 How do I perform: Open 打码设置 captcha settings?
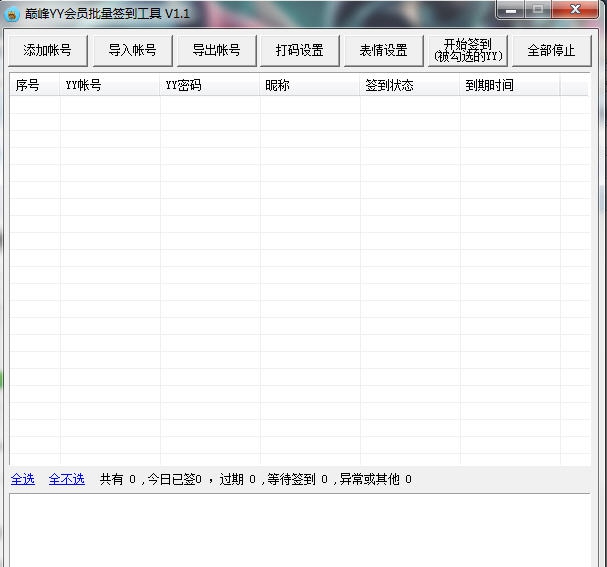point(300,50)
